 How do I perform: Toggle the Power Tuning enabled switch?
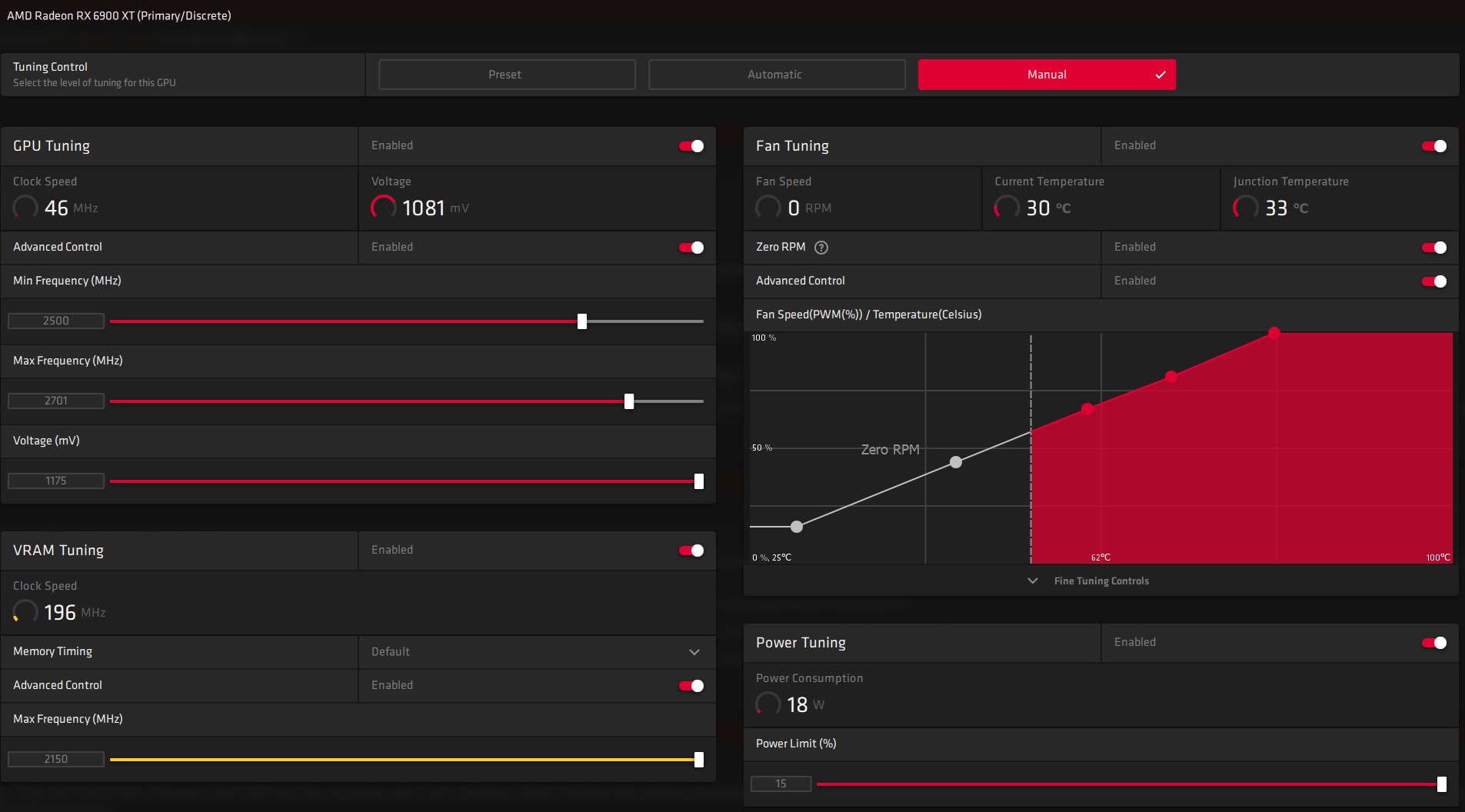tap(1434, 643)
